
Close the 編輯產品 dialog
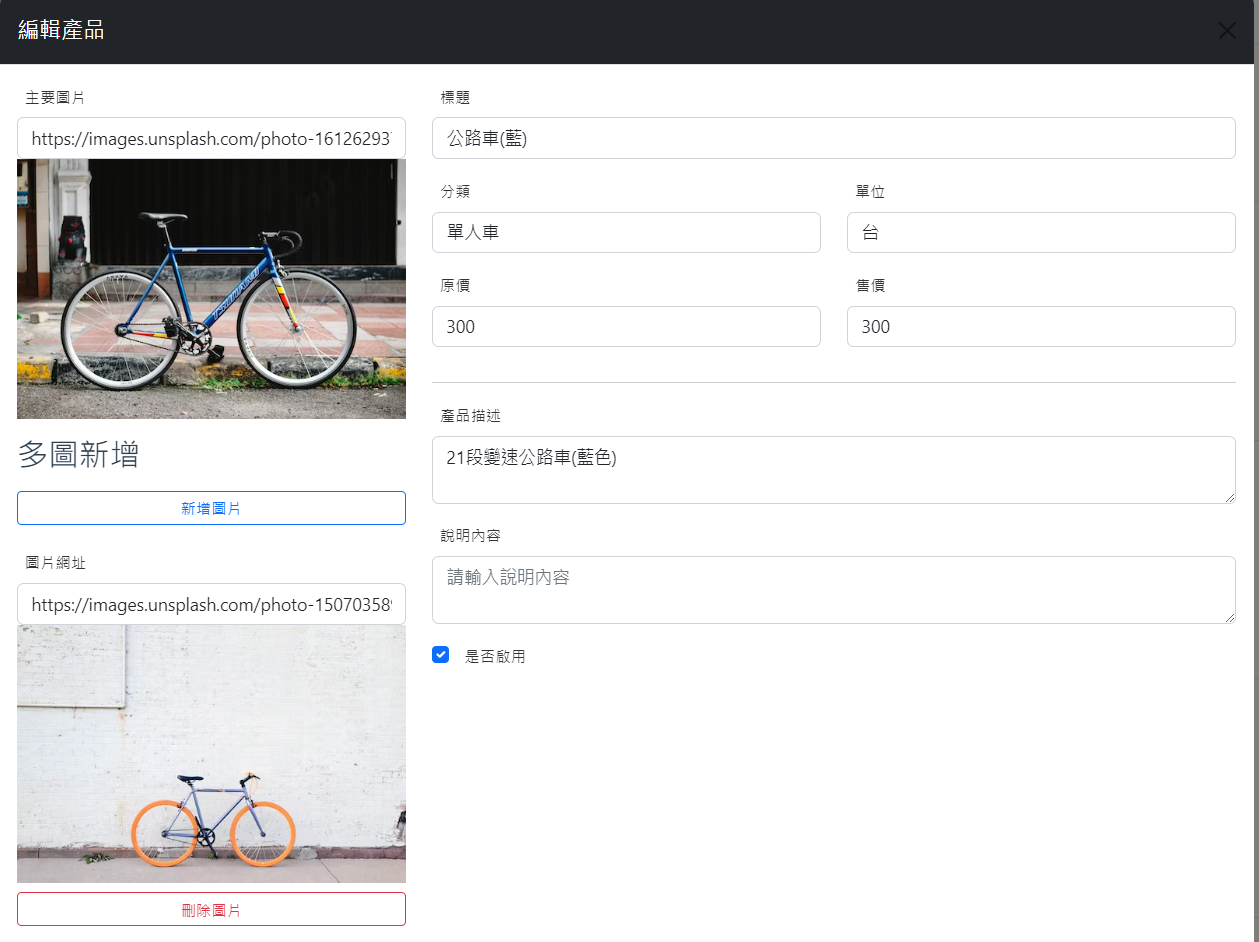pyautogui.click(x=1227, y=30)
